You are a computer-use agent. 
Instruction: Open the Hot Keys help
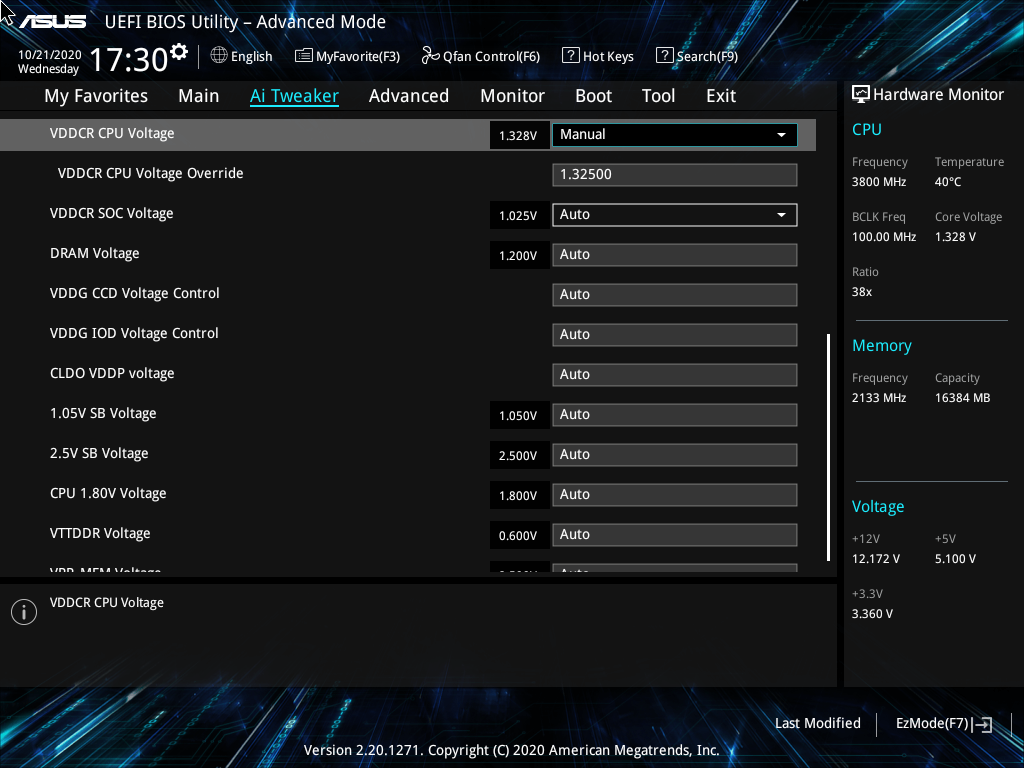click(598, 56)
